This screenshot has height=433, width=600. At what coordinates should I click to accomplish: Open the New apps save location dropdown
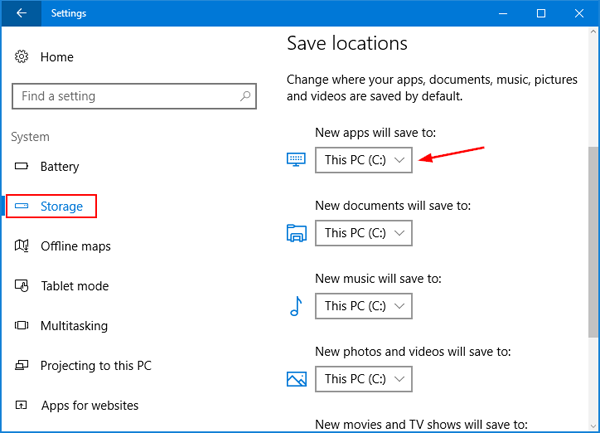(x=363, y=160)
